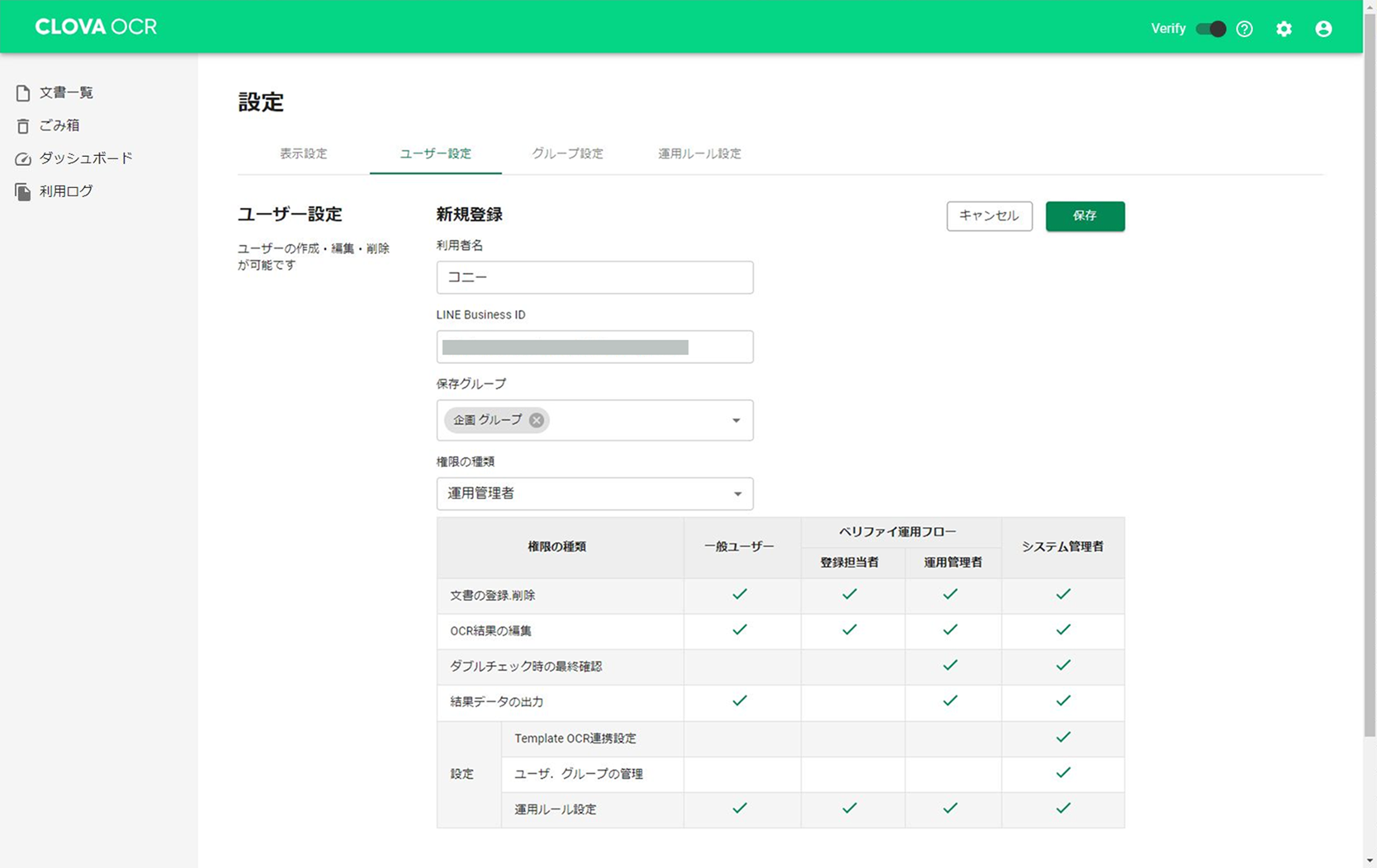Click the dashboard gauge icon

(x=23, y=158)
